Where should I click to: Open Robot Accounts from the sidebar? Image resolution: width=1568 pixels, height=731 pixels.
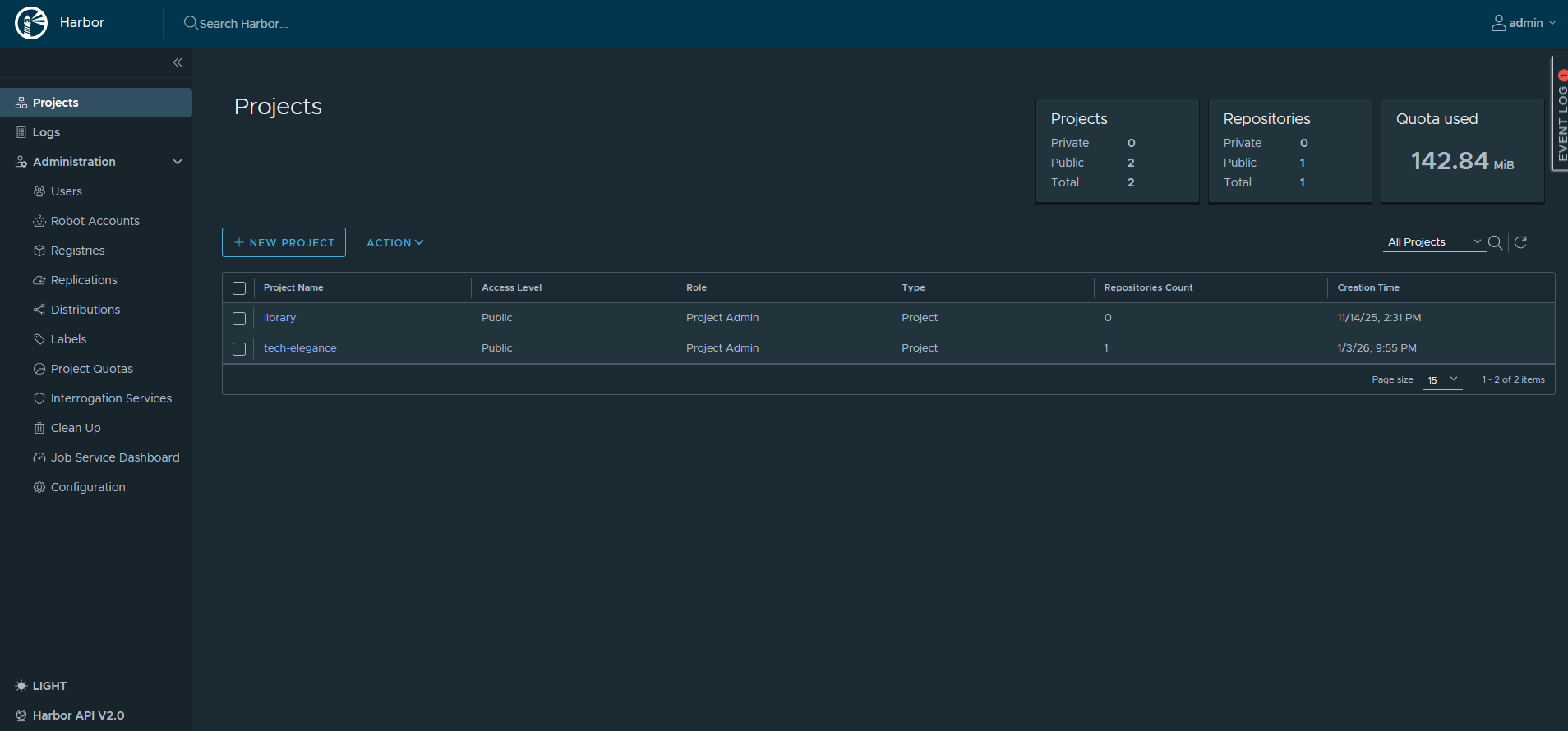tap(95, 221)
